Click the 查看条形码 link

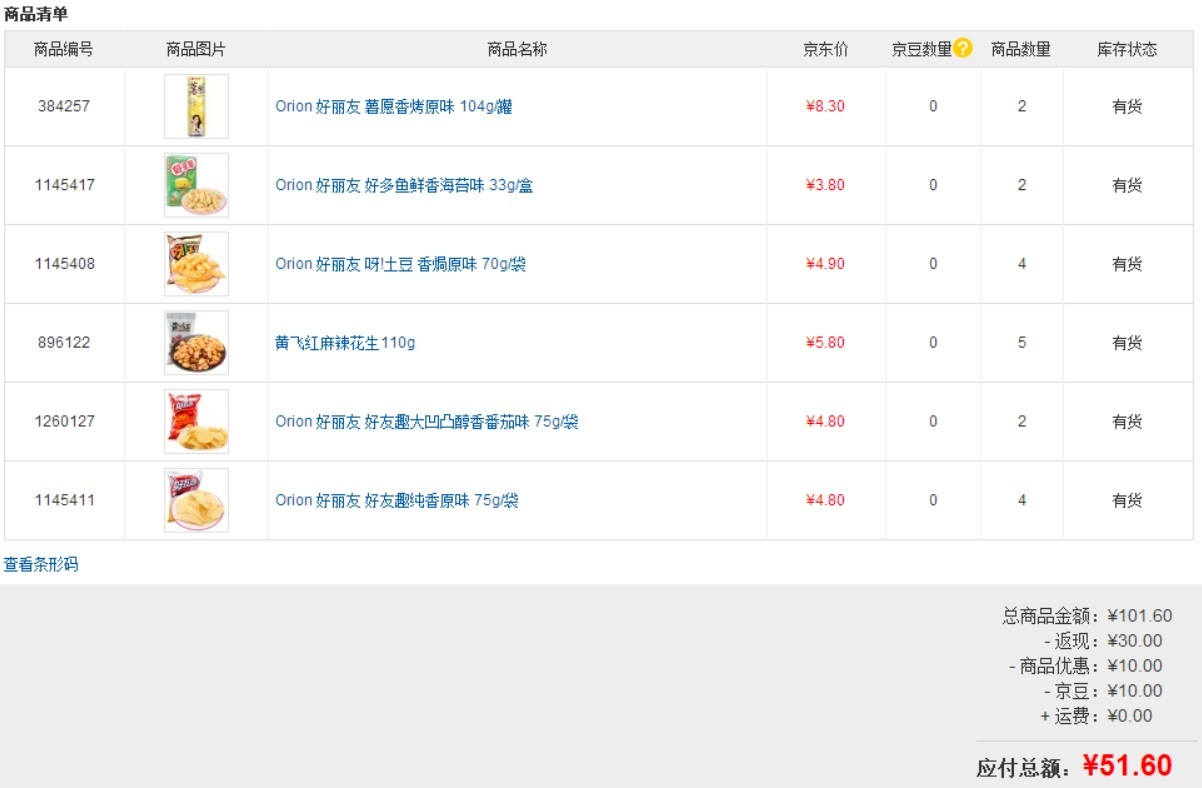(41, 565)
